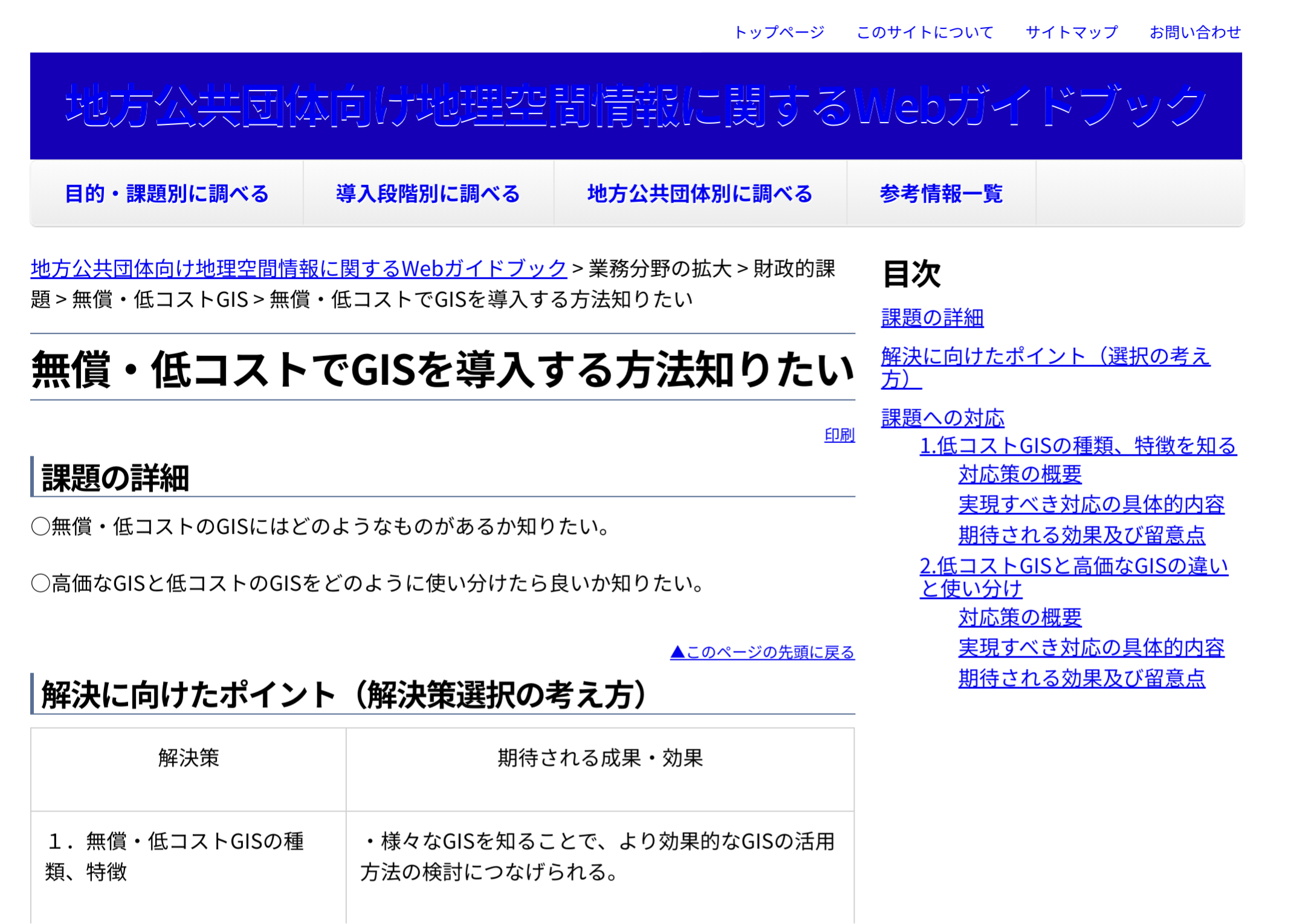
Task: Click the 印刷 print link
Action: coord(839,435)
